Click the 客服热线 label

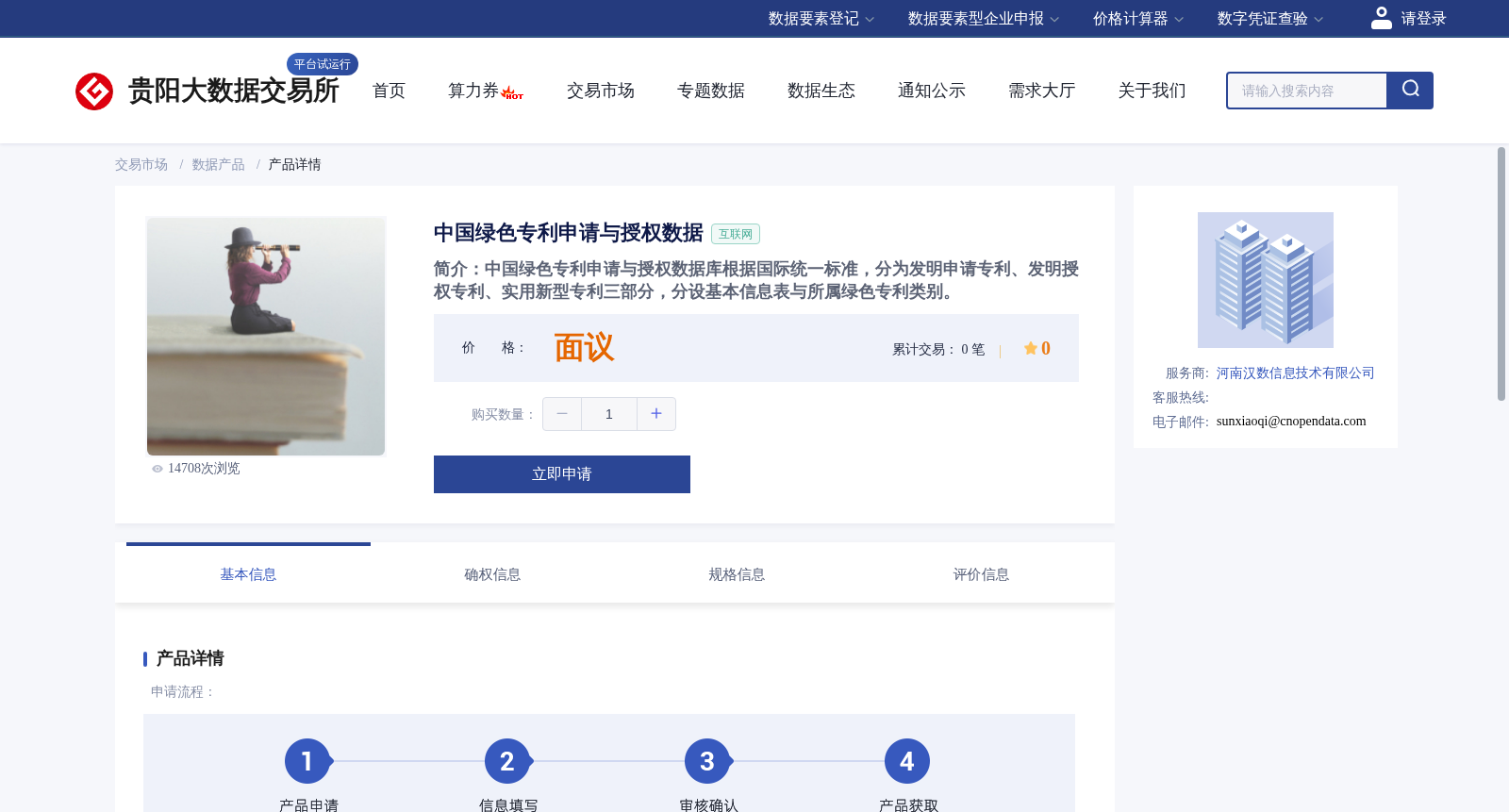coord(1181,398)
